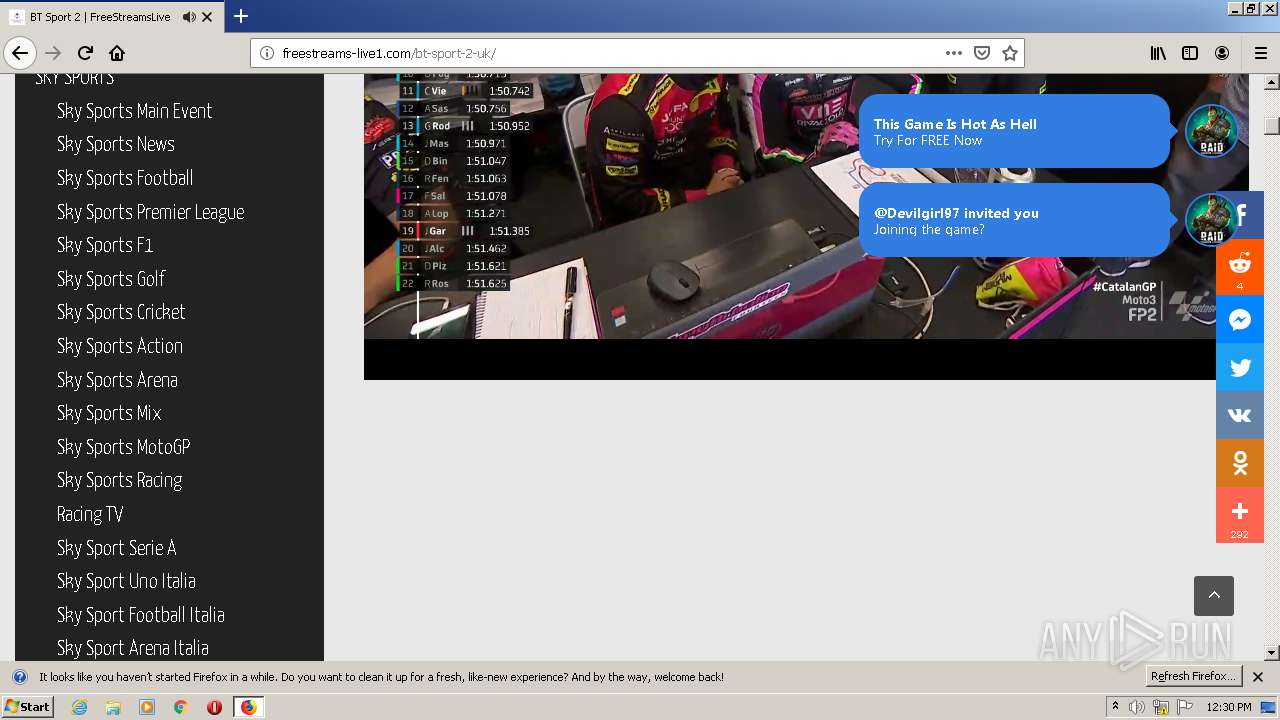Open Sky Sports Golf channel
Image resolution: width=1280 pixels, height=720 pixels.
[111, 279]
